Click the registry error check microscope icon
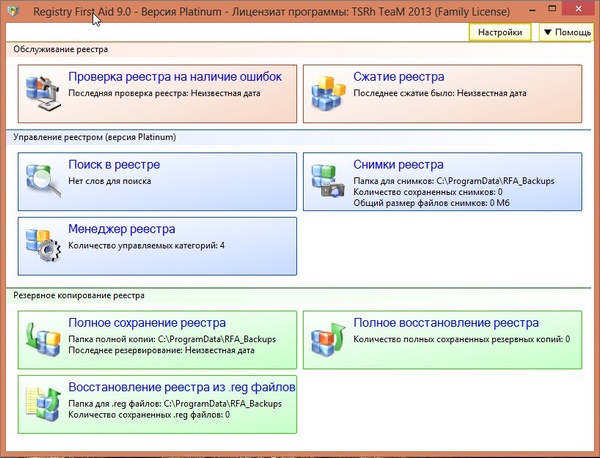This screenshot has height=458, width=600. pyautogui.click(x=43, y=93)
